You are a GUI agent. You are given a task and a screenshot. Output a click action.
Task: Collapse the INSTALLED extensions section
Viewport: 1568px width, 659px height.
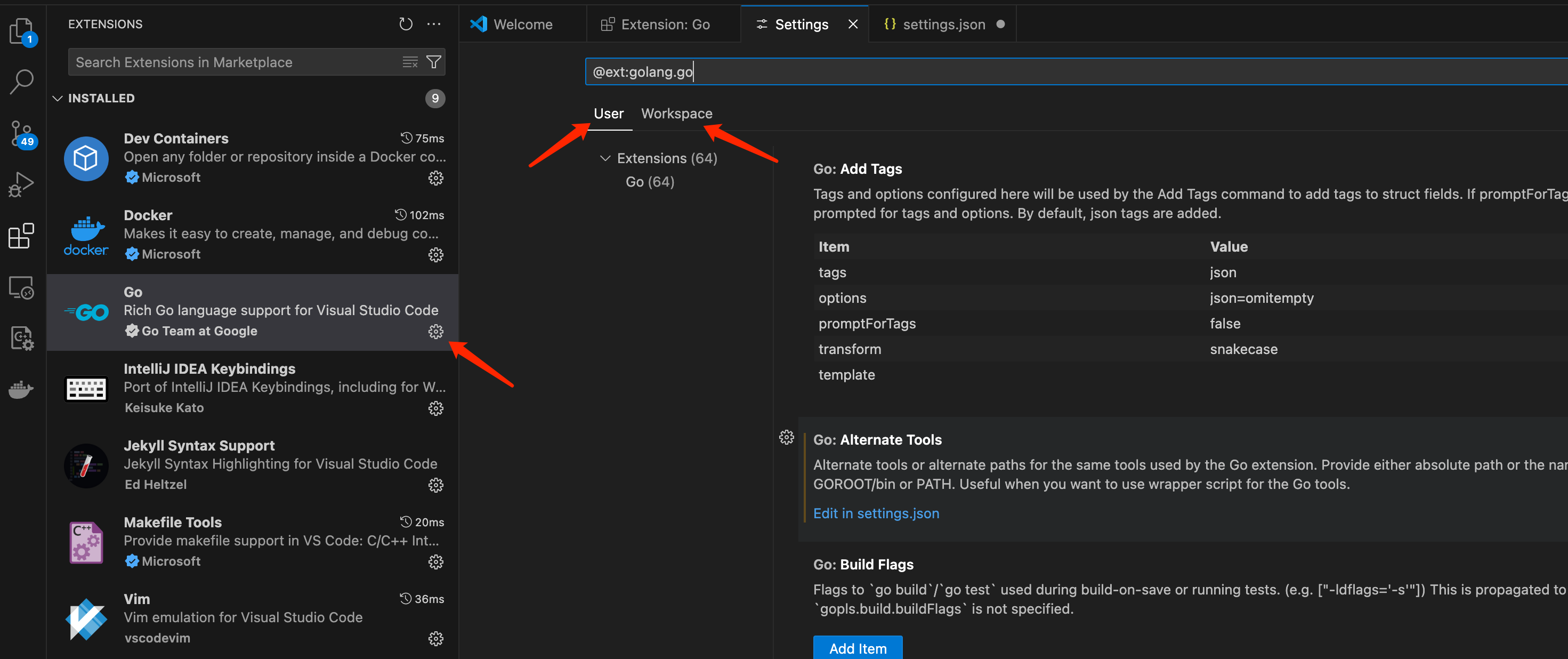58,98
